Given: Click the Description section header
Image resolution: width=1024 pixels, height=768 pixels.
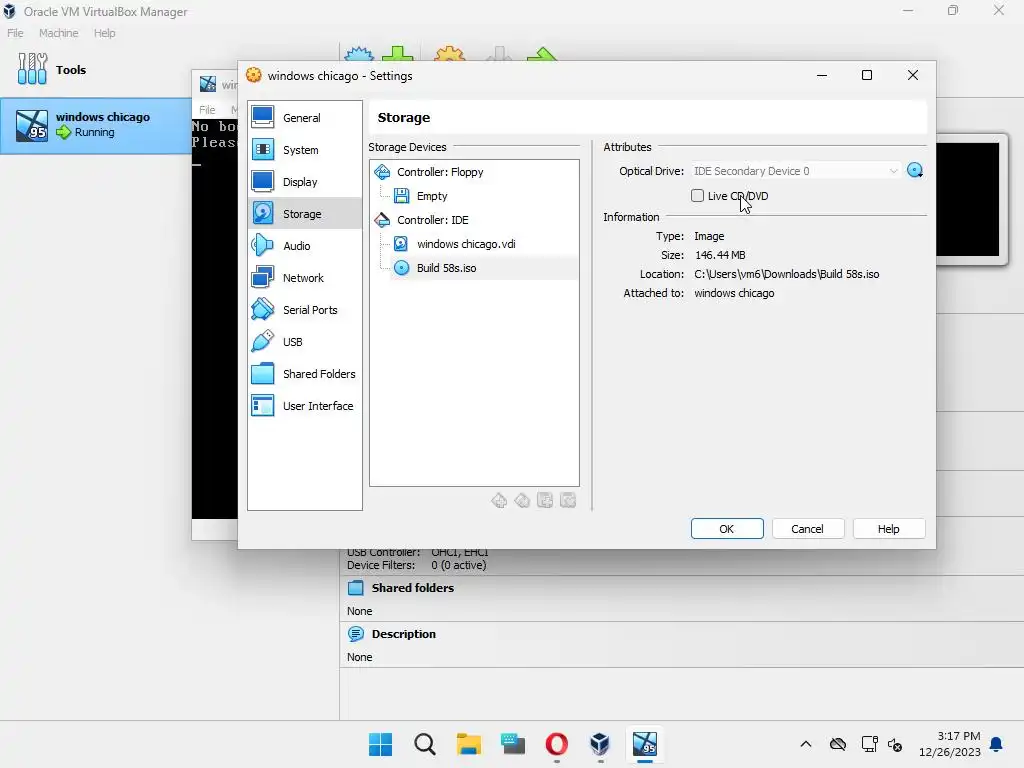Looking at the screenshot, I should [x=404, y=634].
